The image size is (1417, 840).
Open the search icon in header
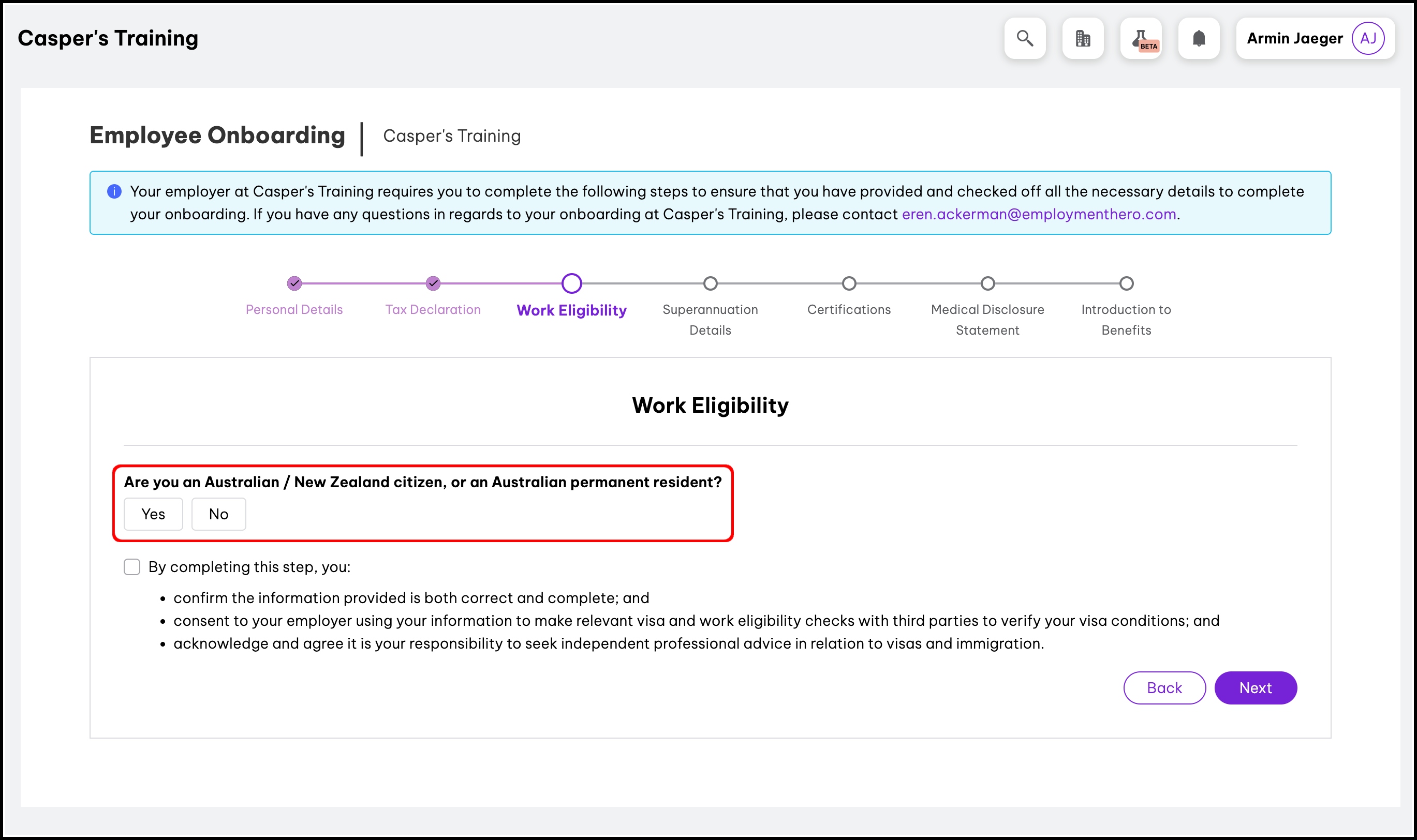[x=1025, y=38]
